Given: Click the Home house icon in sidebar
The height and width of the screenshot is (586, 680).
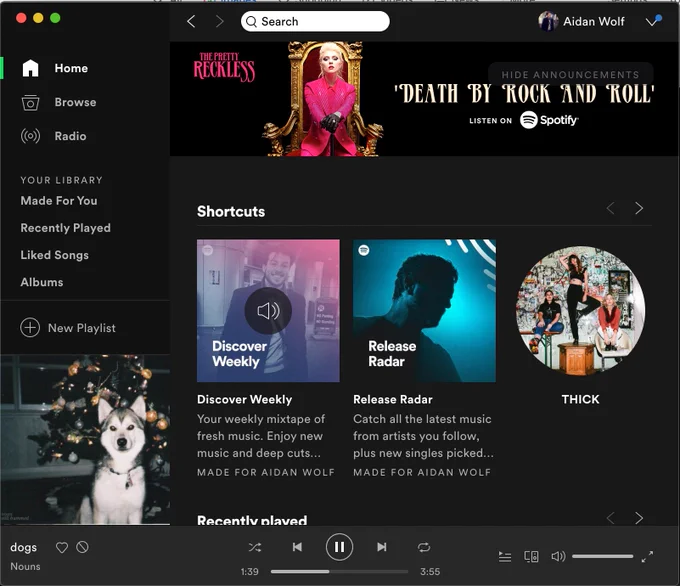Looking at the screenshot, I should (30, 68).
